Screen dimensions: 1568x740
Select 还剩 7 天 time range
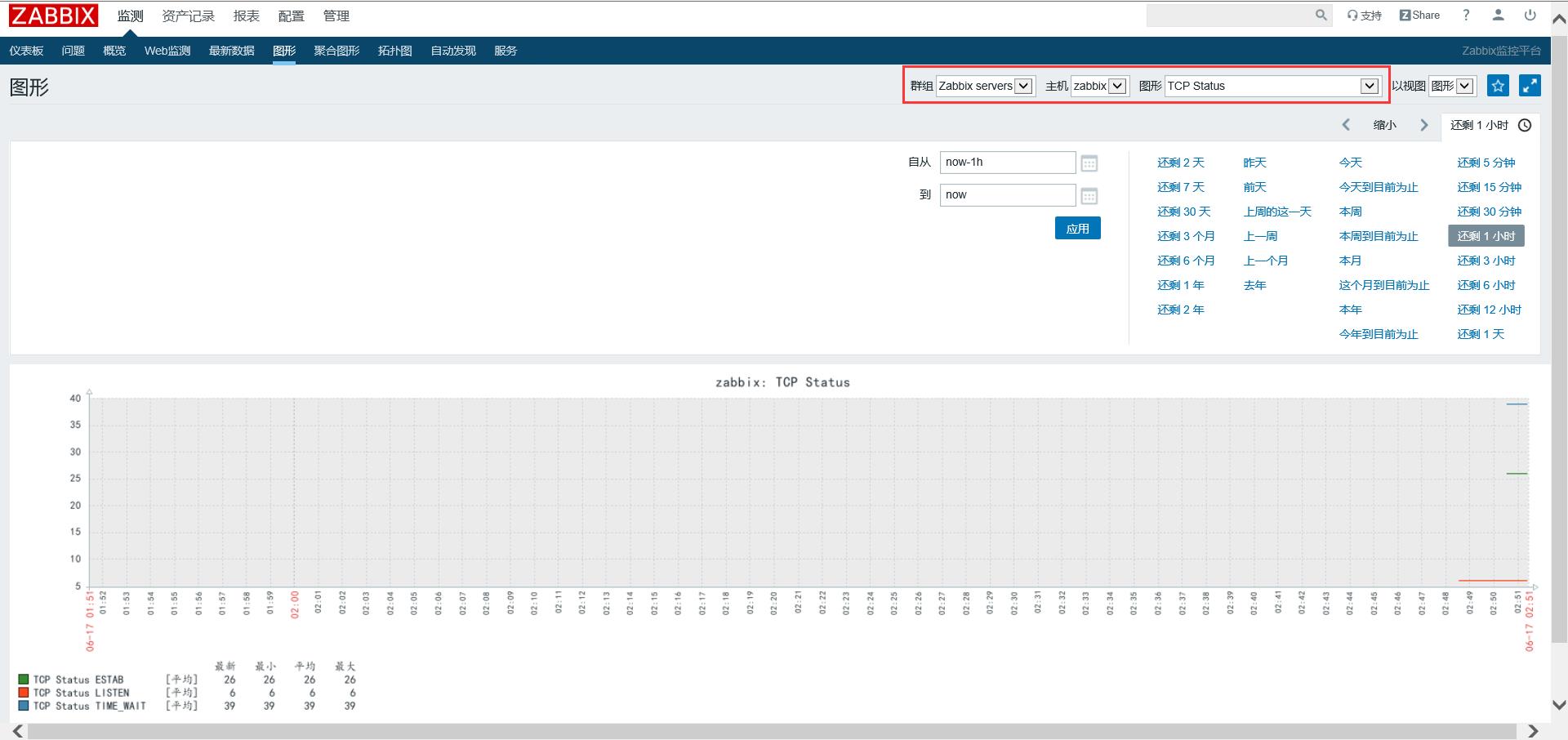[1180, 187]
